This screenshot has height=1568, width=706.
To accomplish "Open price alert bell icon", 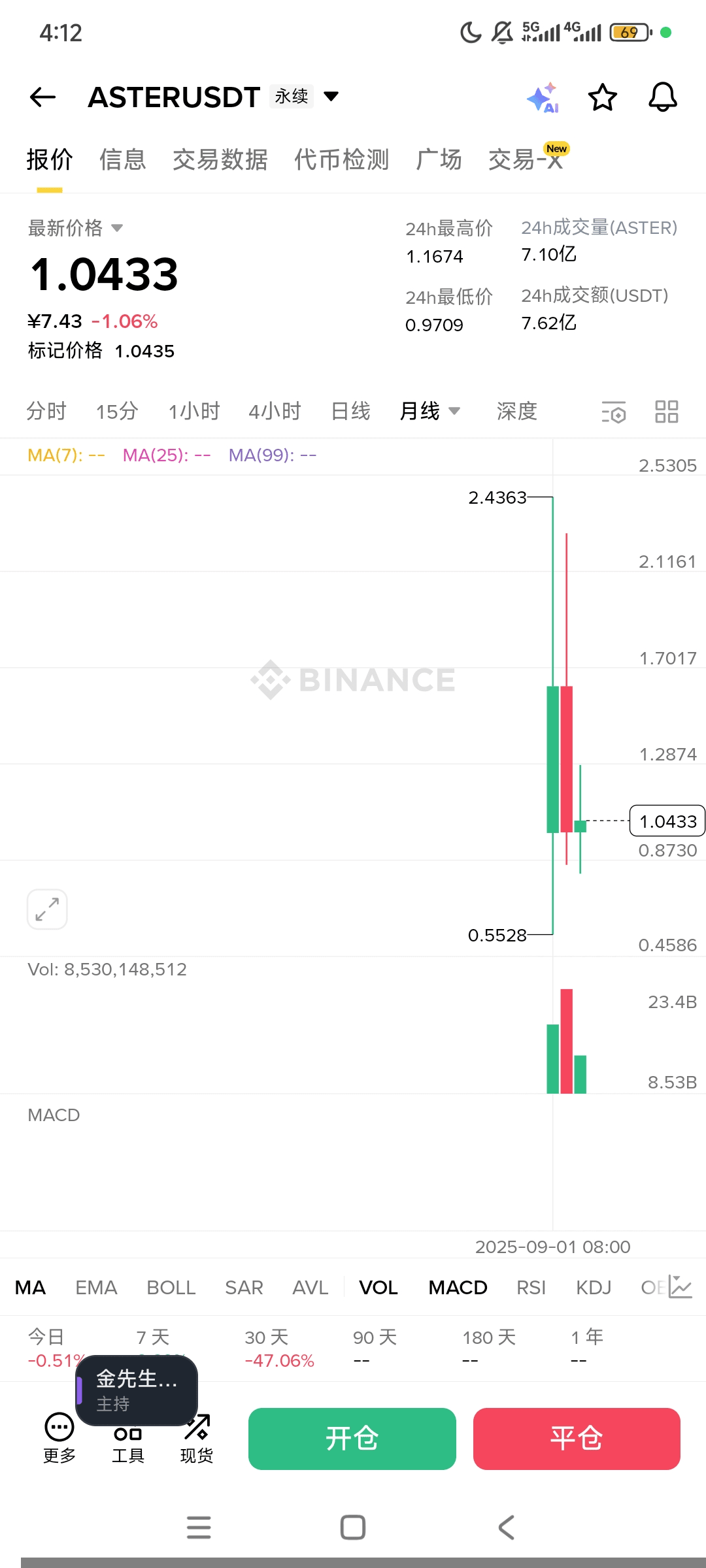I will tap(662, 98).
